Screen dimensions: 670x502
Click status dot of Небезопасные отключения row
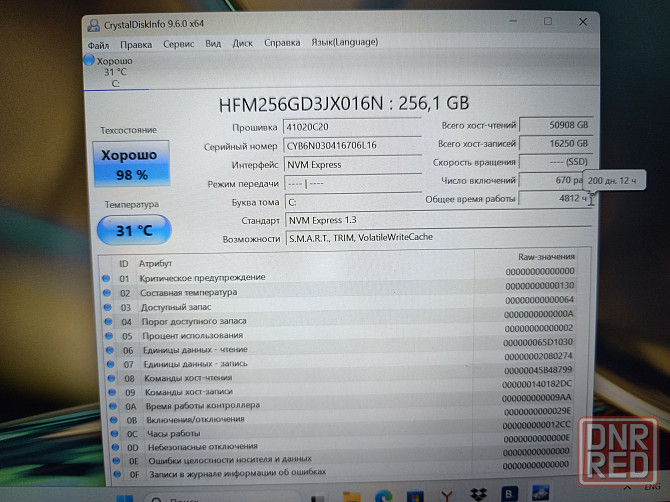(115, 447)
